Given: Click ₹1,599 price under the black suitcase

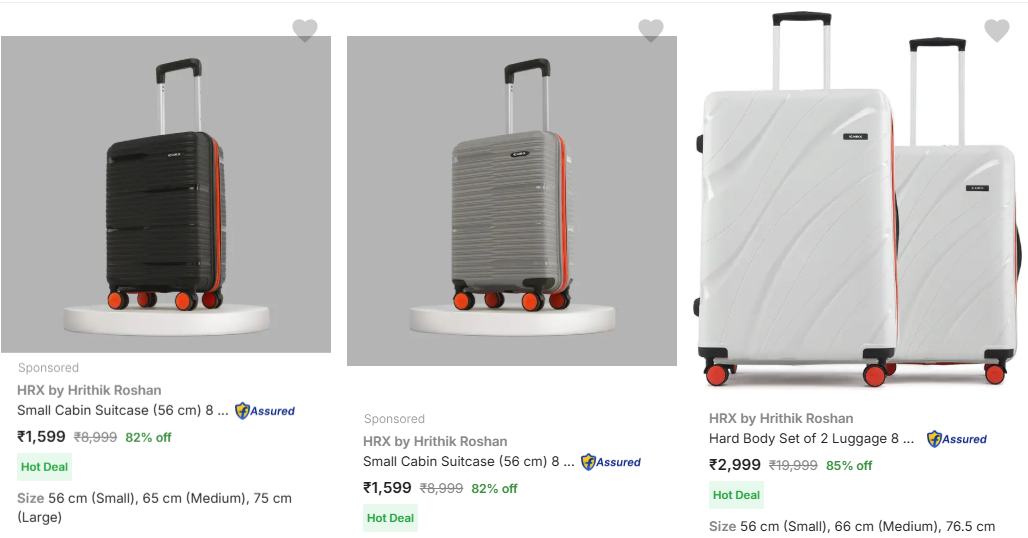Looking at the screenshot, I should click(x=42, y=437).
